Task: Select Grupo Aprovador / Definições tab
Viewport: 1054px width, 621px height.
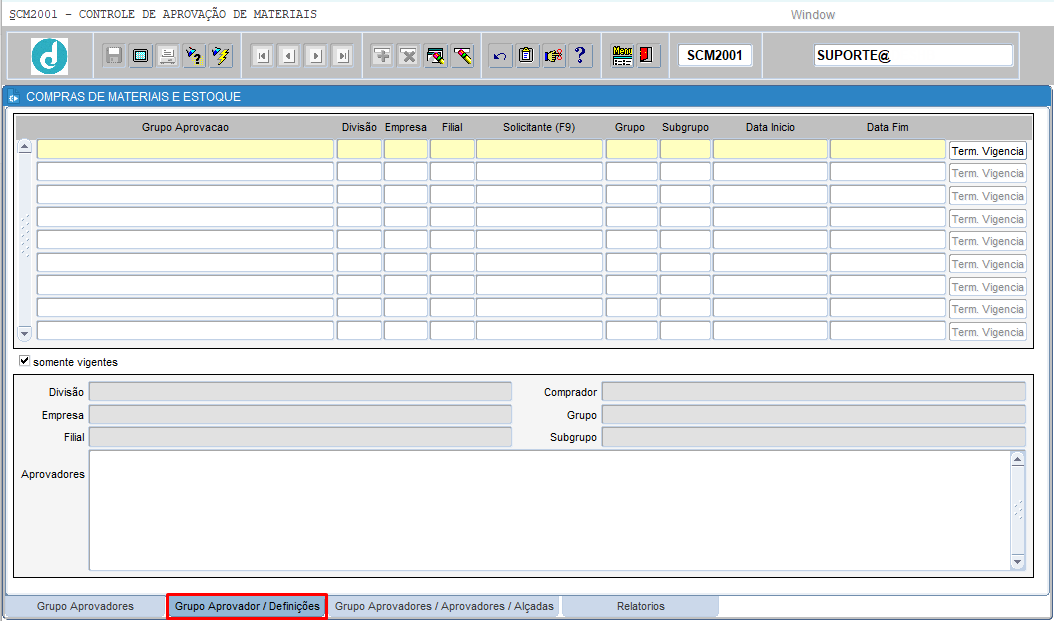Action: [247, 606]
